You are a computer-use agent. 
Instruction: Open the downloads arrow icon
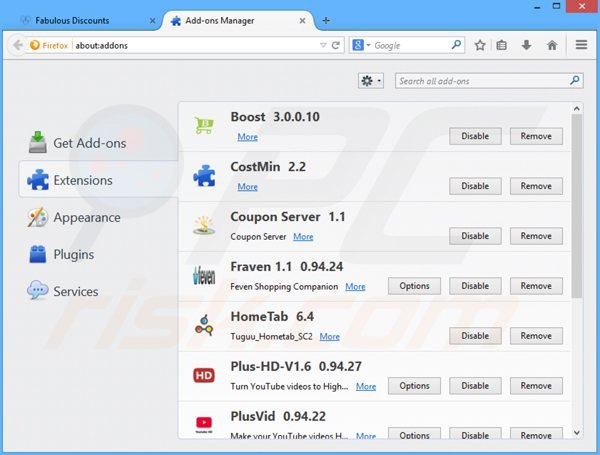(527, 45)
